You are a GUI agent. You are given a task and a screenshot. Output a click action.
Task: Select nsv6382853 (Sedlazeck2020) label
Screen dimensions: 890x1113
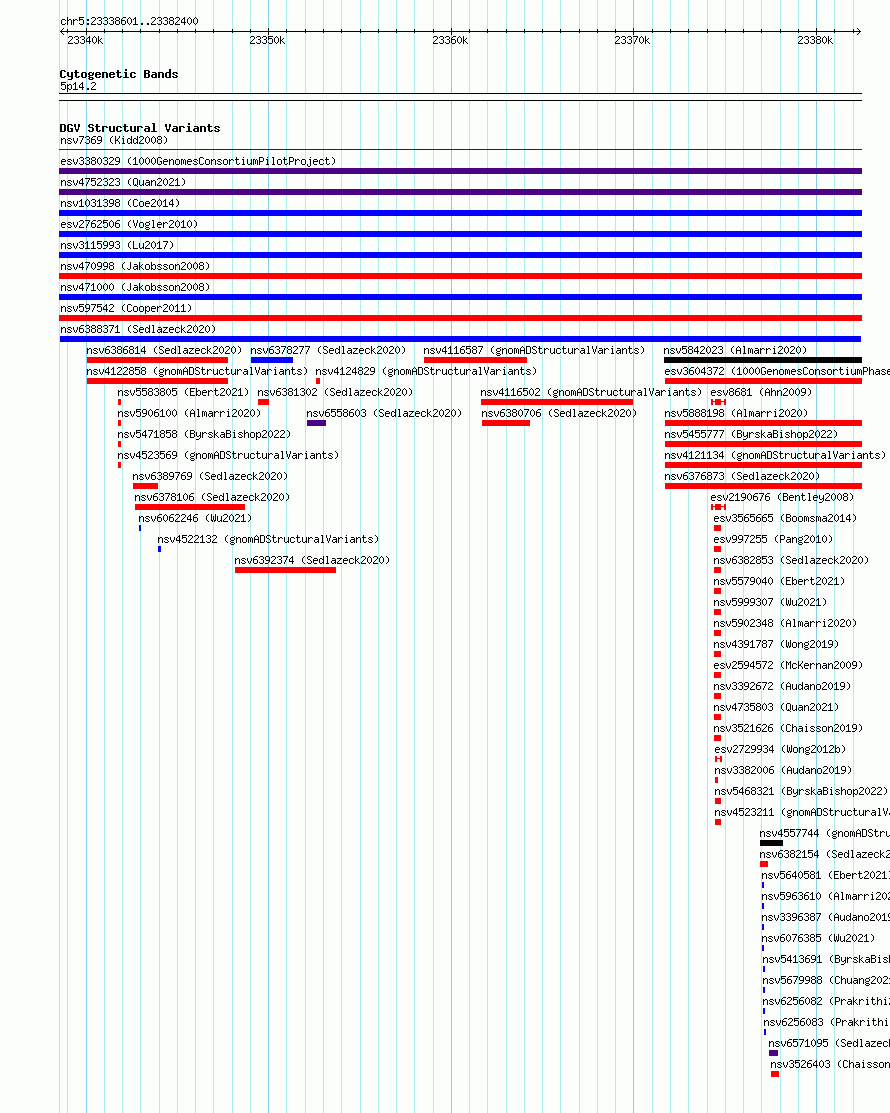791,560
